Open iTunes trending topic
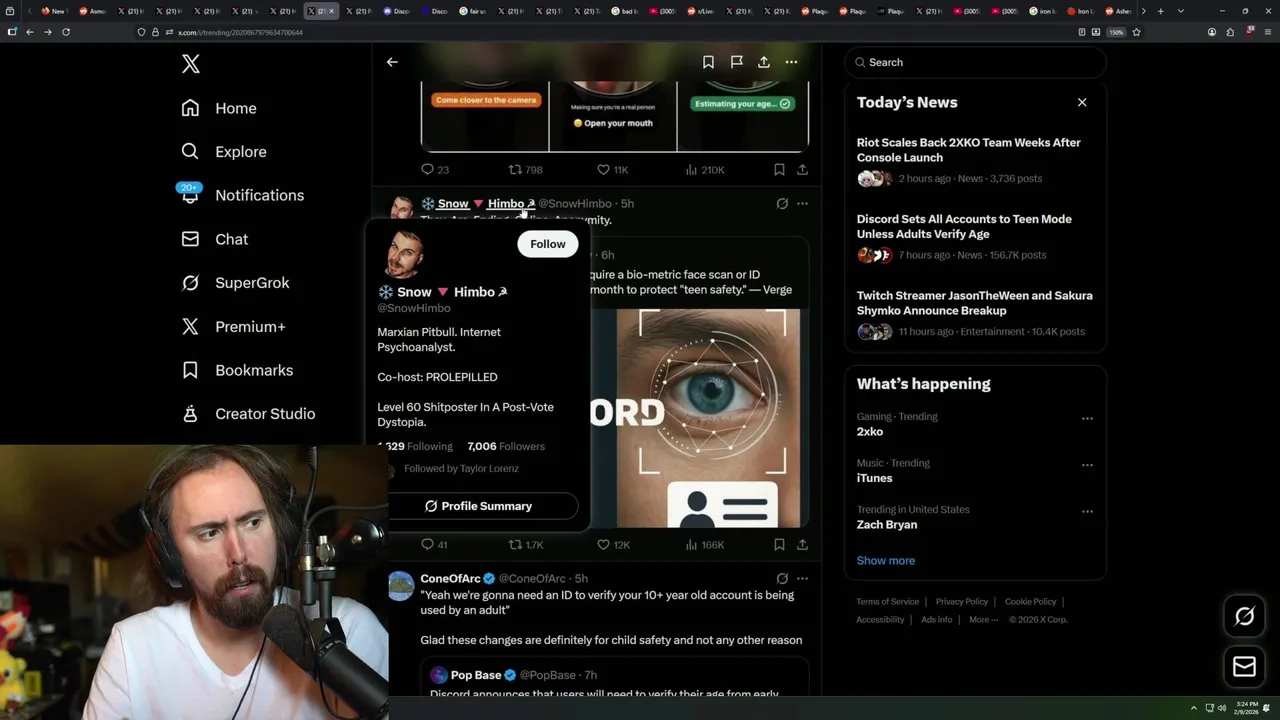 coord(874,478)
